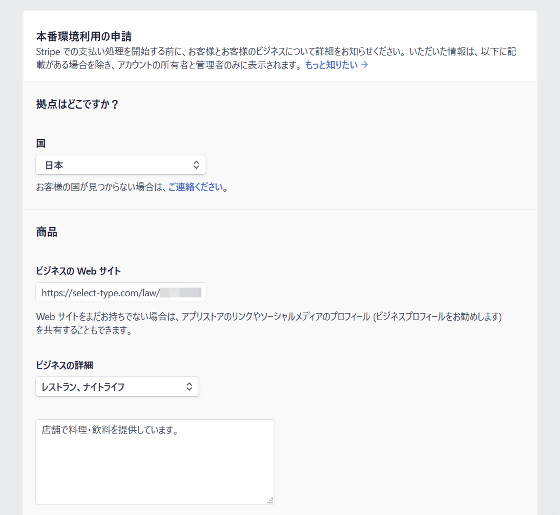
Task: Click the chevron icon in the レストラン、ナイトライフ selector
Action: [x=189, y=387]
